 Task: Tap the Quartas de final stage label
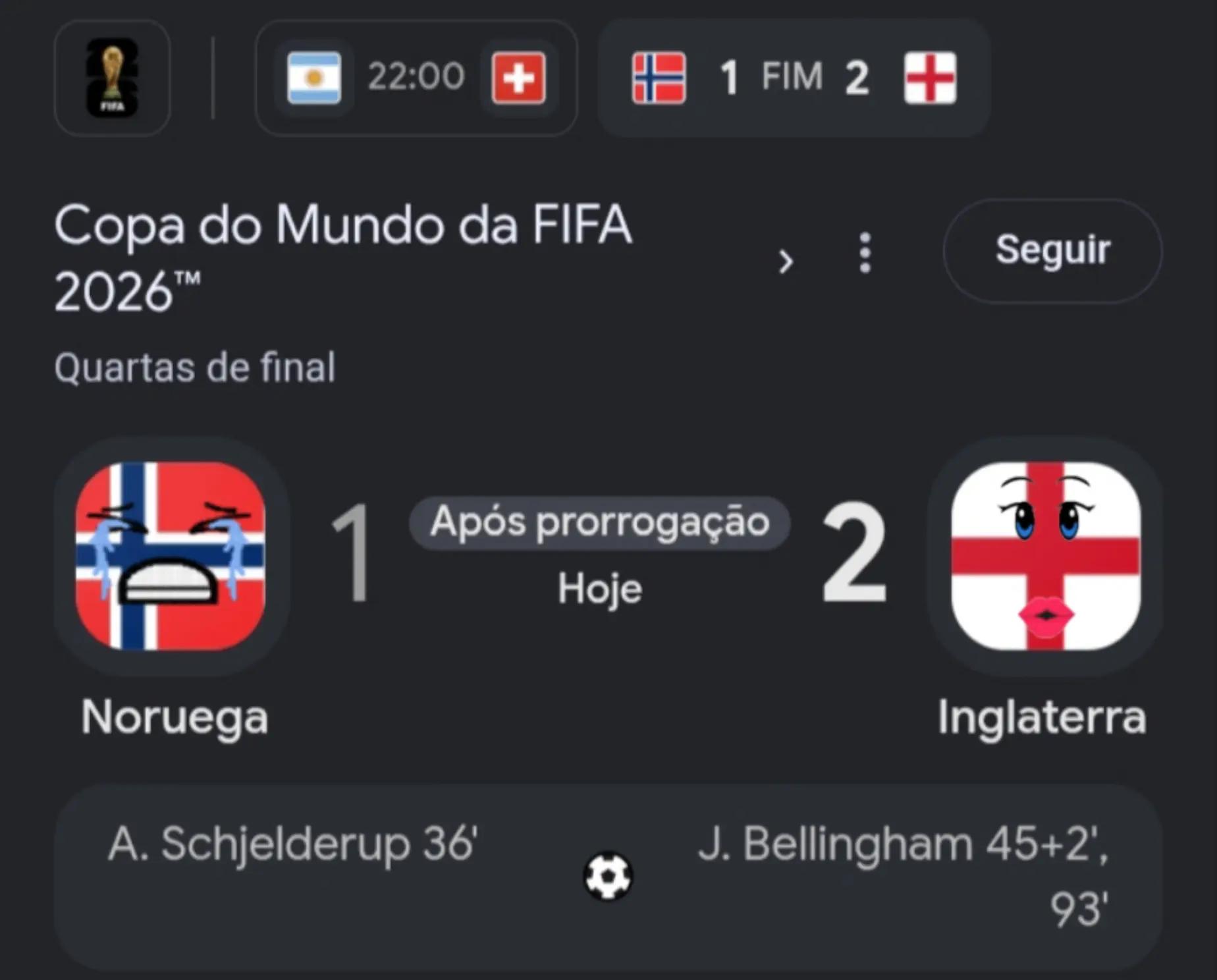click(195, 367)
